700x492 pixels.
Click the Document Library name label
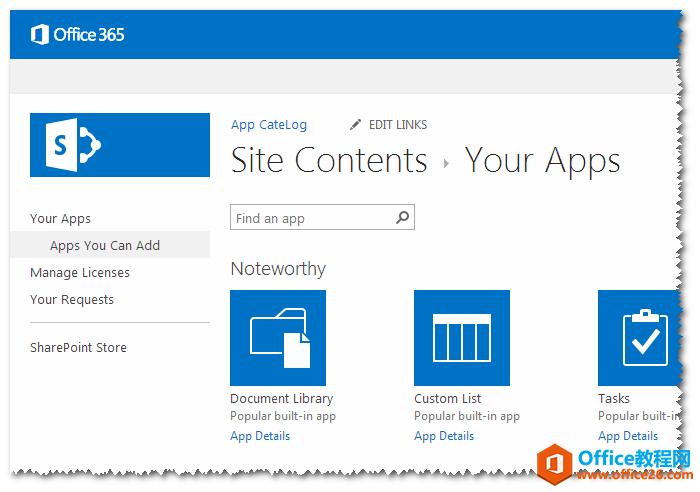pyautogui.click(x=282, y=398)
